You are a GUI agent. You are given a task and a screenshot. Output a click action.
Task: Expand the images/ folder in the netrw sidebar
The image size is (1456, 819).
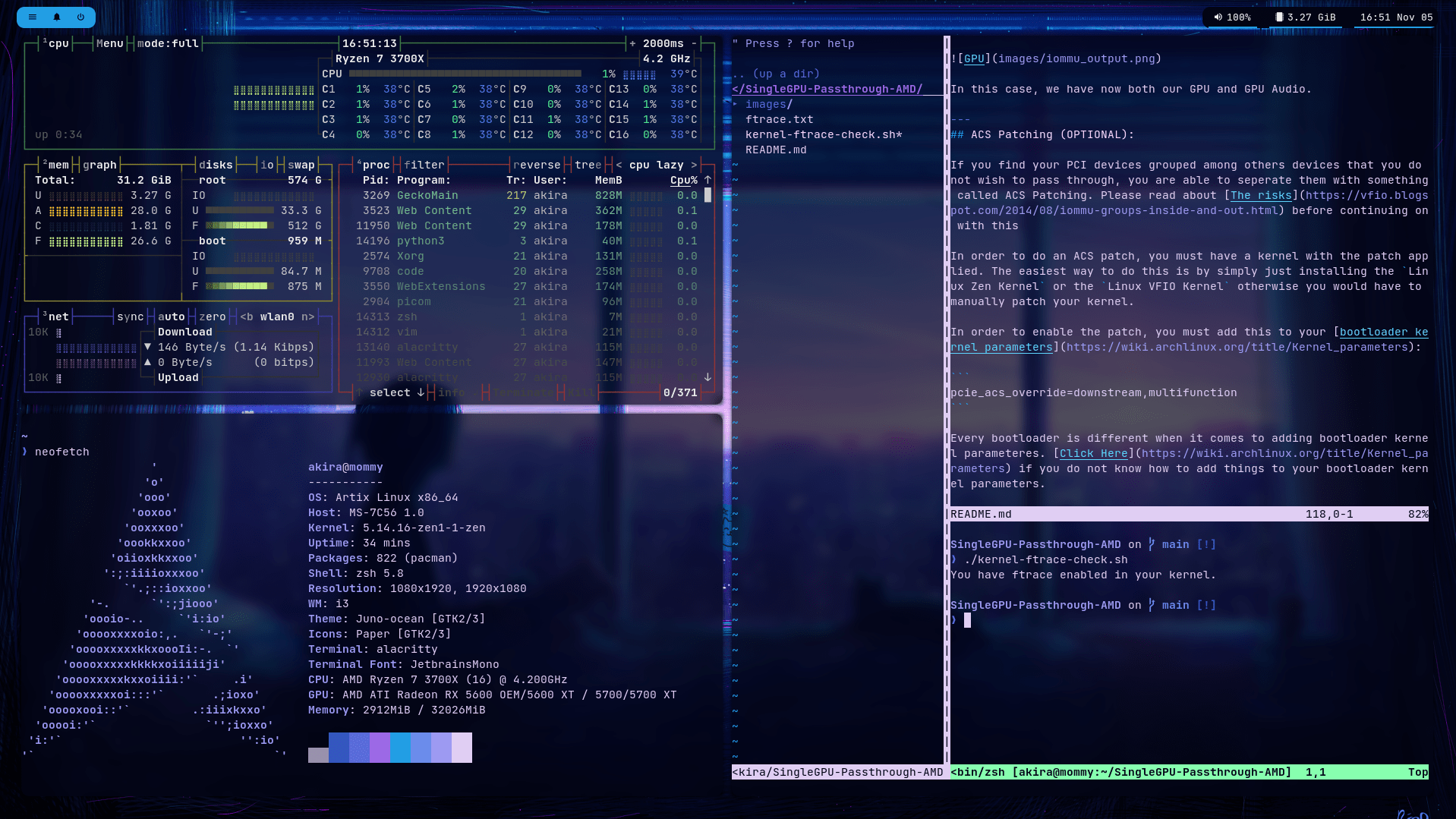click(768, 104)
